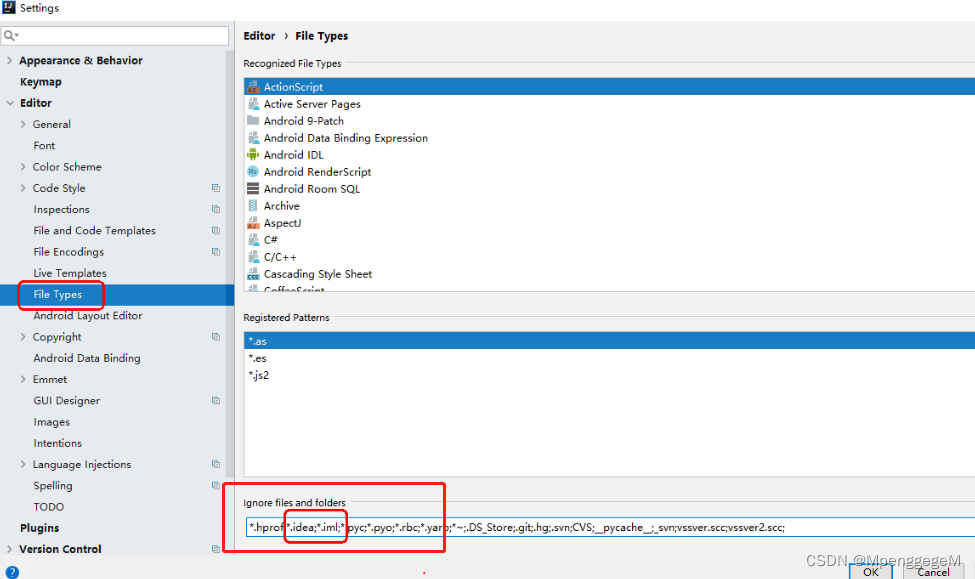Click the Android Data Binding Expression icon

click(253, 138)
